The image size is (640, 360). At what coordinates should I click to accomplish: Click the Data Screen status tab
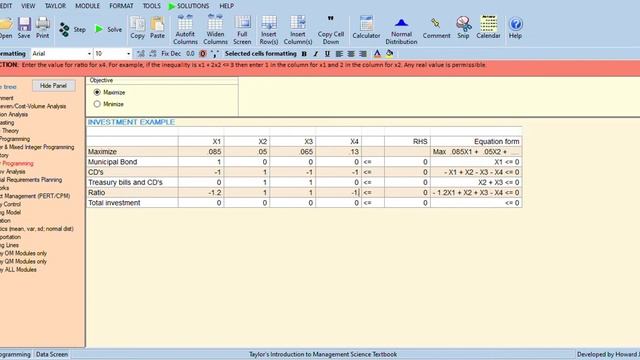[52, 354]
